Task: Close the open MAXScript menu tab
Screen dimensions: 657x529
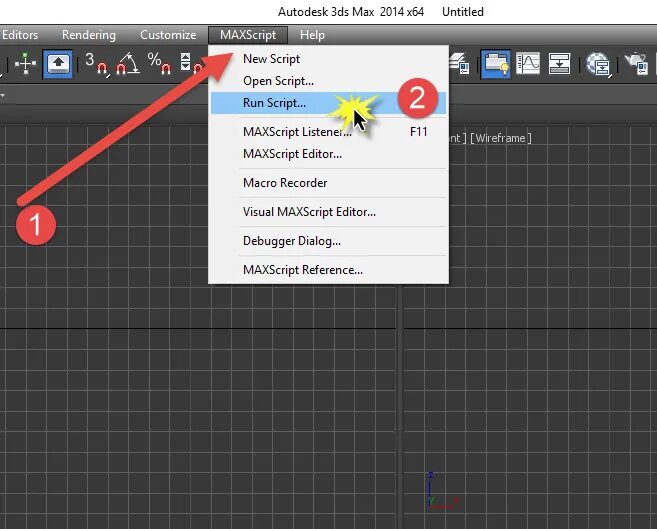Action: click(248, 35)
